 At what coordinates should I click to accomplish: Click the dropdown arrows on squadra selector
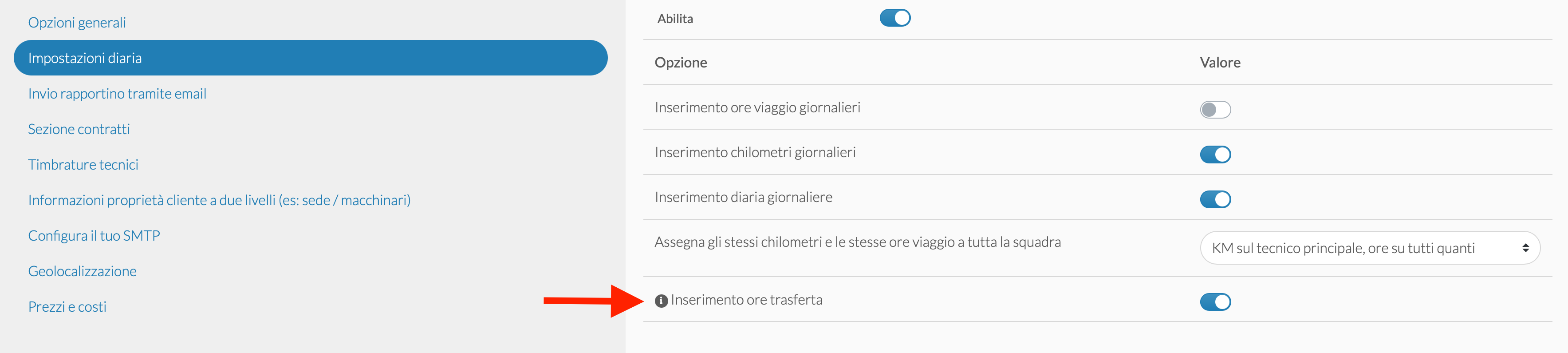click(1525, 248)
